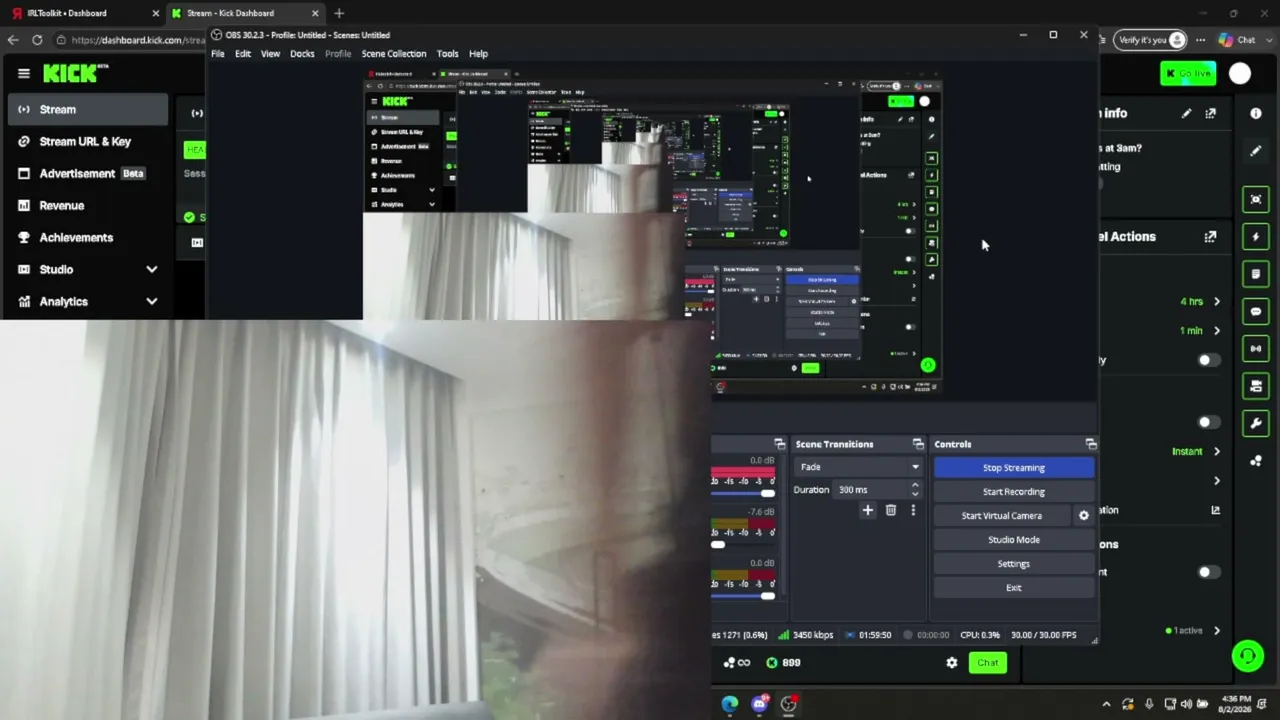
Task: Close the IRLToolkit Dashboard tab
Action: tap(155, 13)
